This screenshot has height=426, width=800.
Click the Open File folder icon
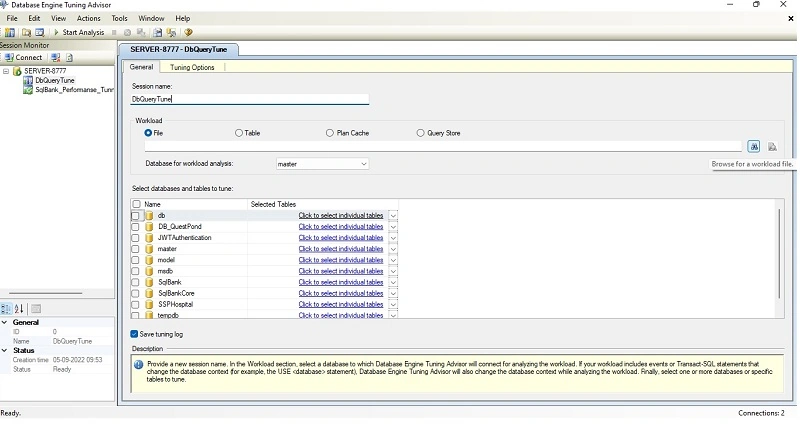point(26,33)
